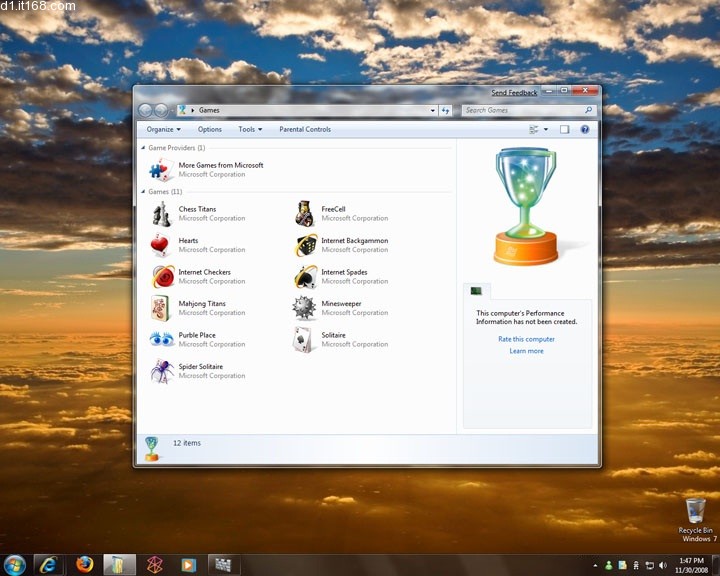Open the Games window taskbar button
This screenshot has height=576, width=720.
[223, 565]
